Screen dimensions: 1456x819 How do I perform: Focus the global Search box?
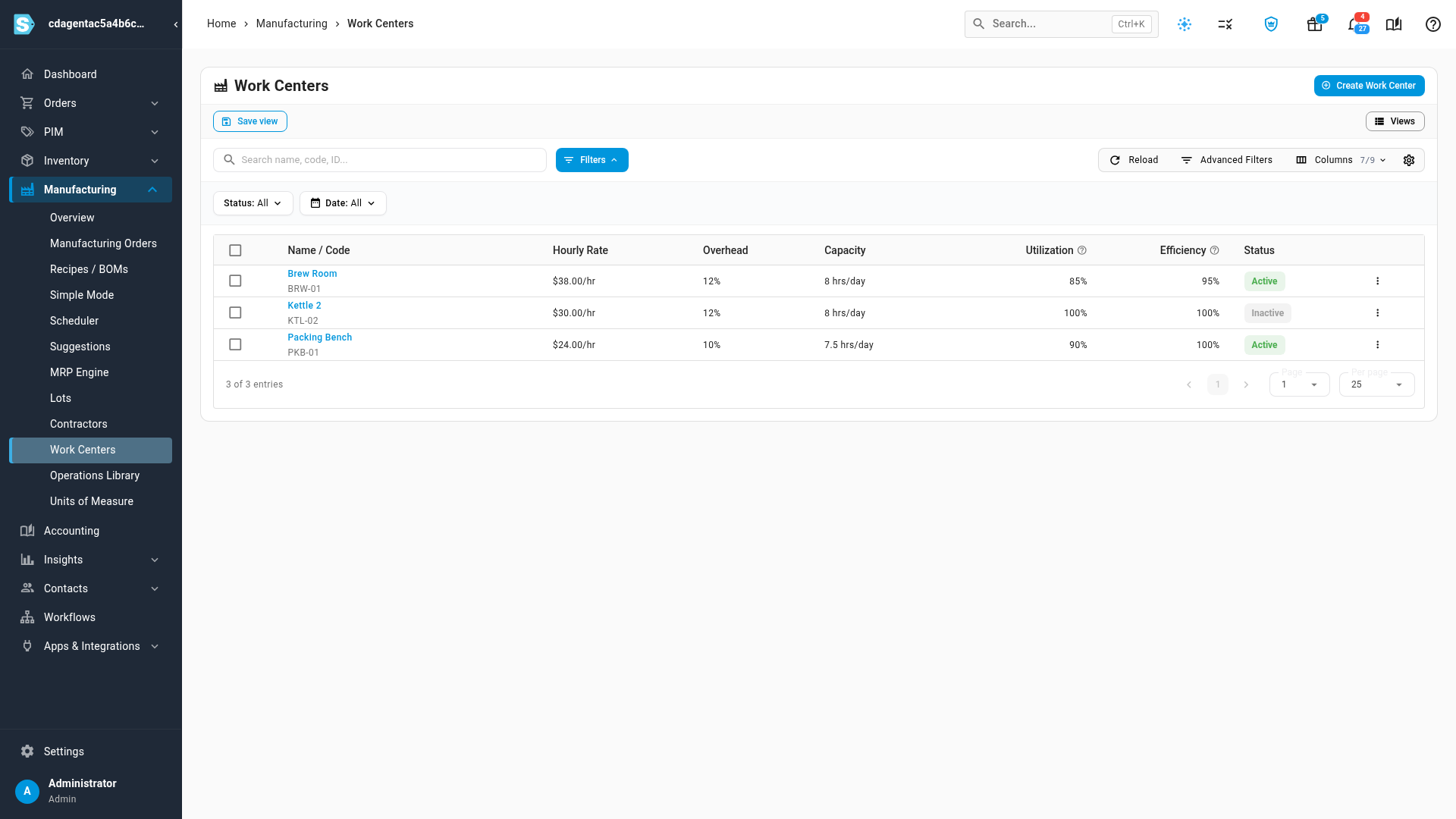click(x=1061, y=24)
